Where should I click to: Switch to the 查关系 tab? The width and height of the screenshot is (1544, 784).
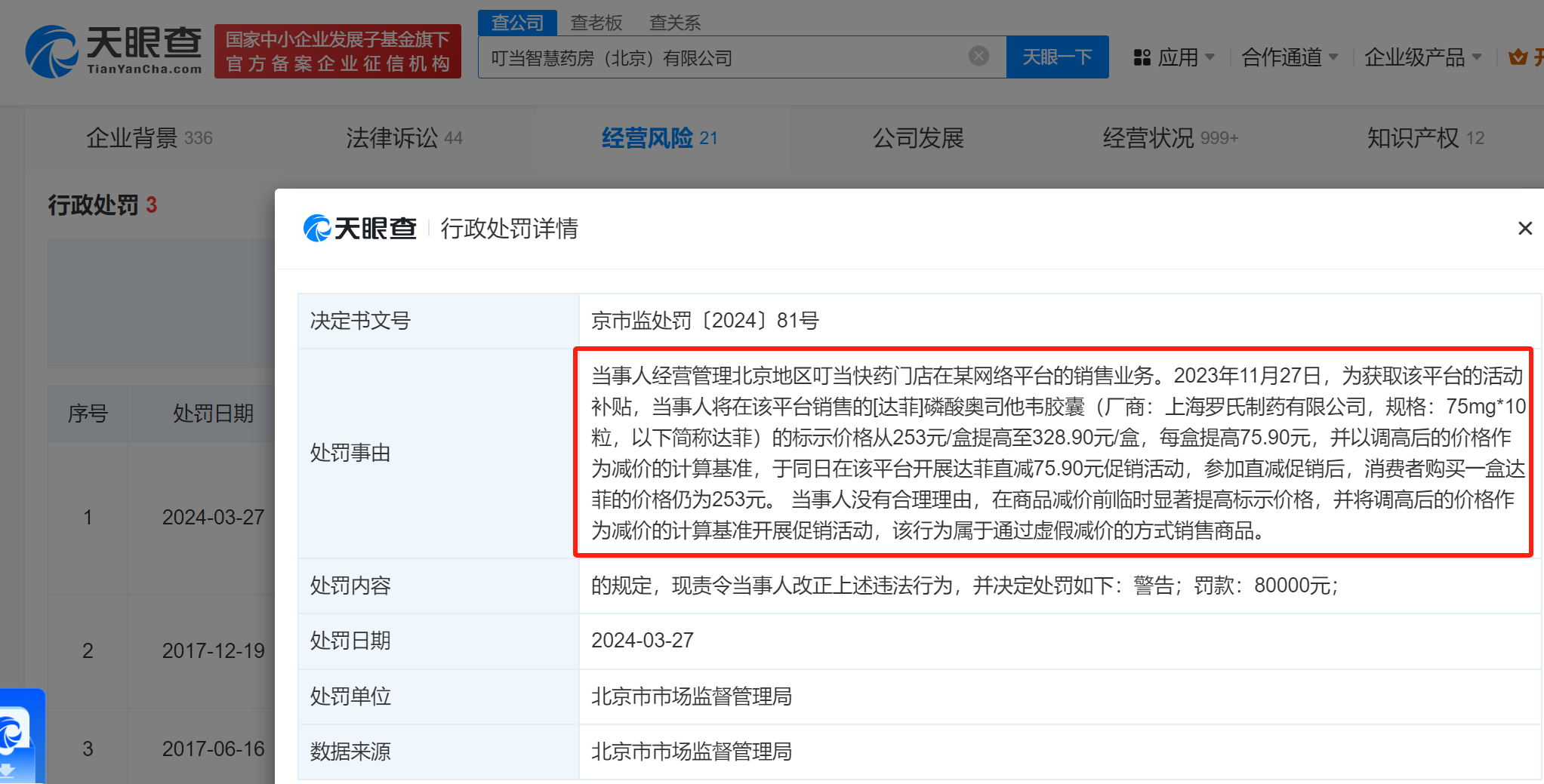point(673,23)
